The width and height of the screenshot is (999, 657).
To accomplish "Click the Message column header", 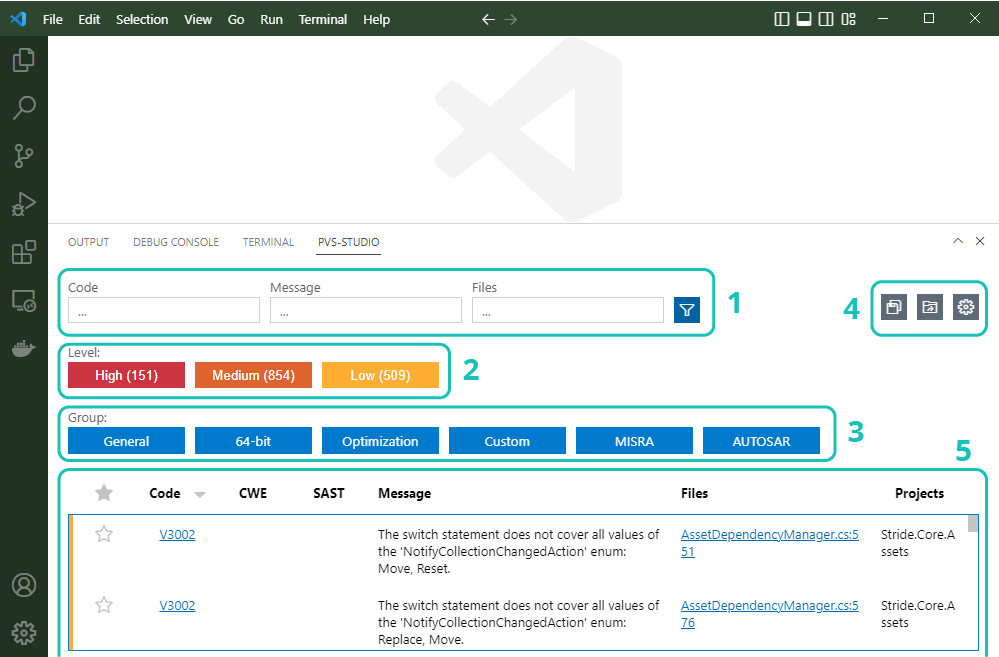I will (x=405, y=493).
